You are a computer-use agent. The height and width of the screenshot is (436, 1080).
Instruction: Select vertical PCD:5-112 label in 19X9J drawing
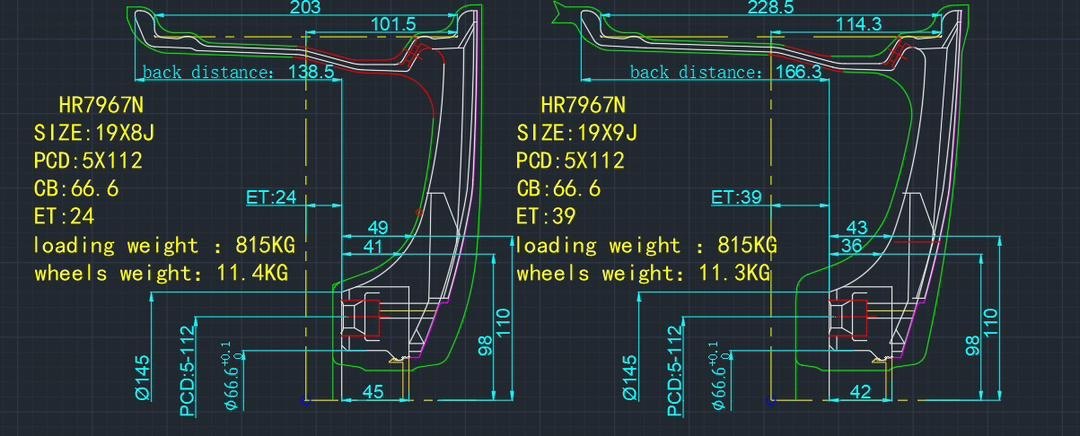pyautogui.click(x=676, y=371)
